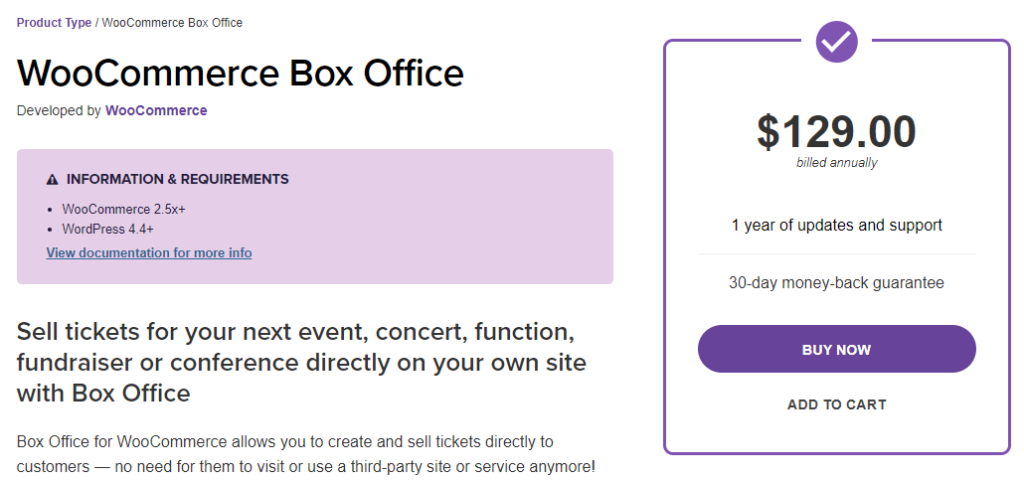Click the billed annually label
The width and height of the screenshot is (1024, 480).
837,163
